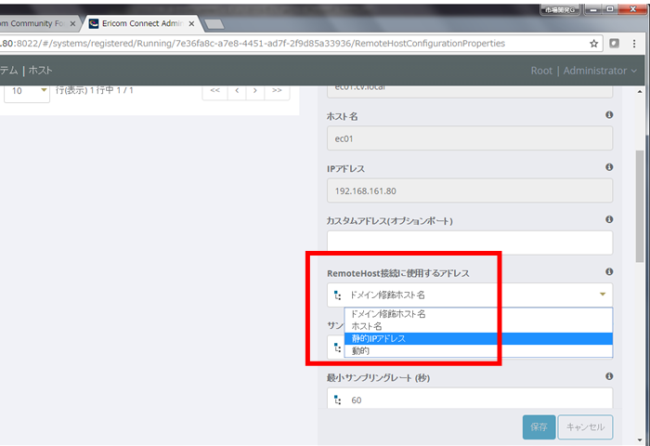Open the Root Administrator user menu
The width and height of the screenshot is (650, 446).
(583, 71)
